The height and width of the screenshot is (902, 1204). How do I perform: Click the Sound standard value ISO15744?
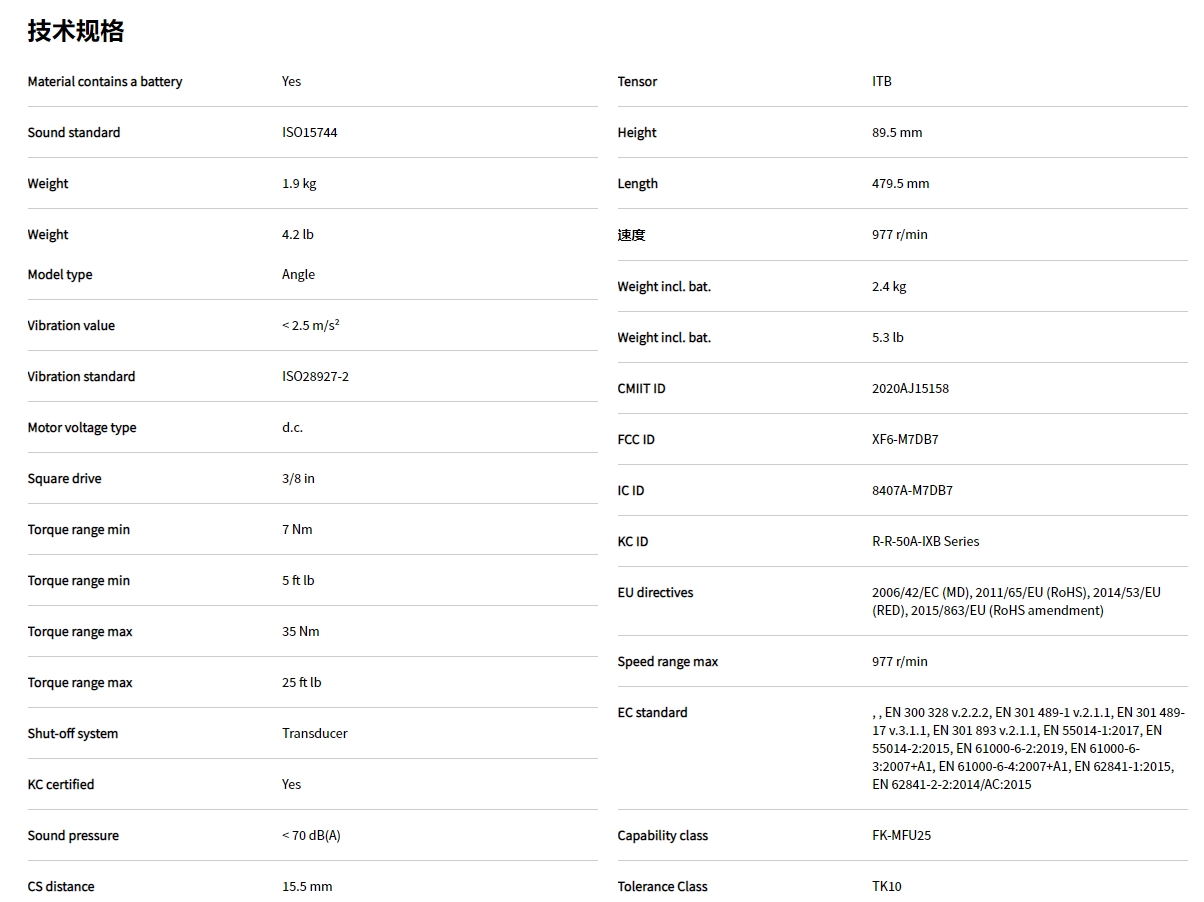pos(309,133)
